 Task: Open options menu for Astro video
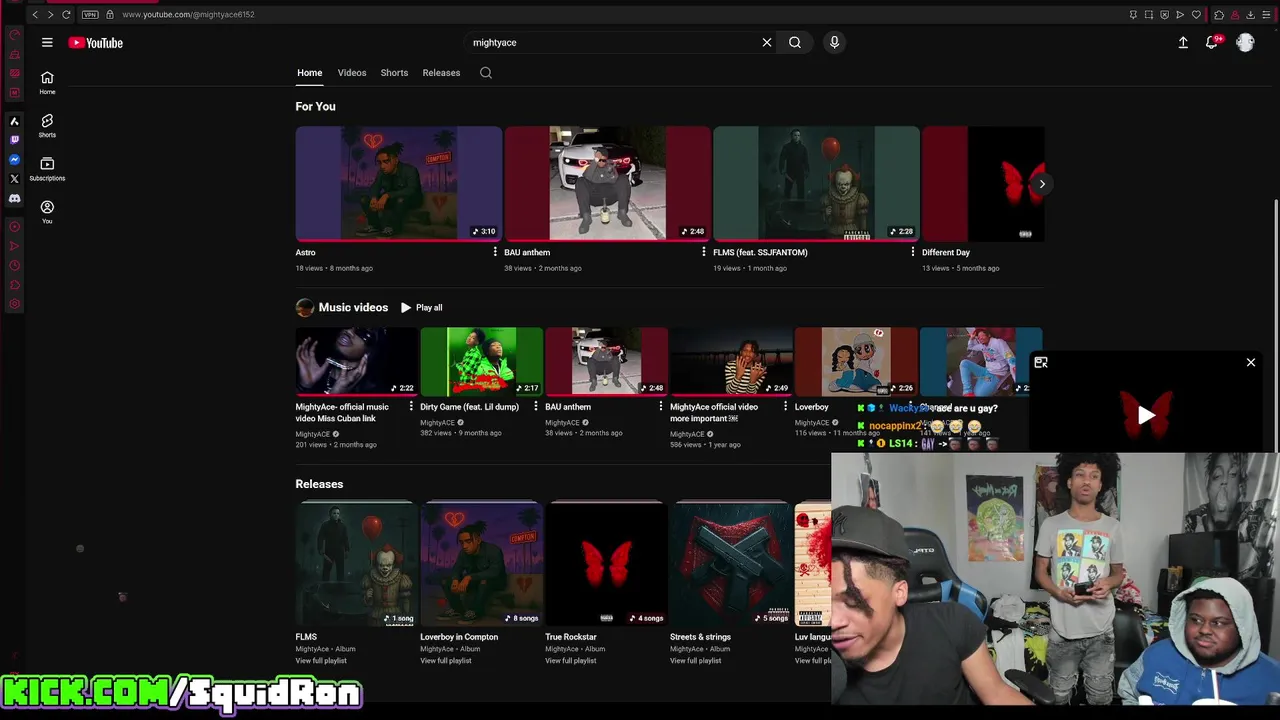click(495, 252)
